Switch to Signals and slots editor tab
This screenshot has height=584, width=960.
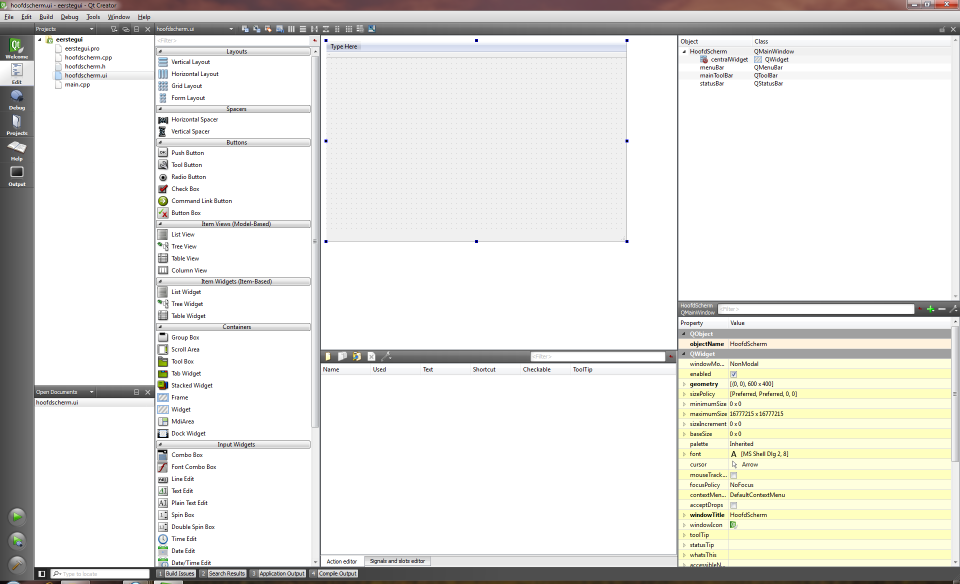pos(398,561)
